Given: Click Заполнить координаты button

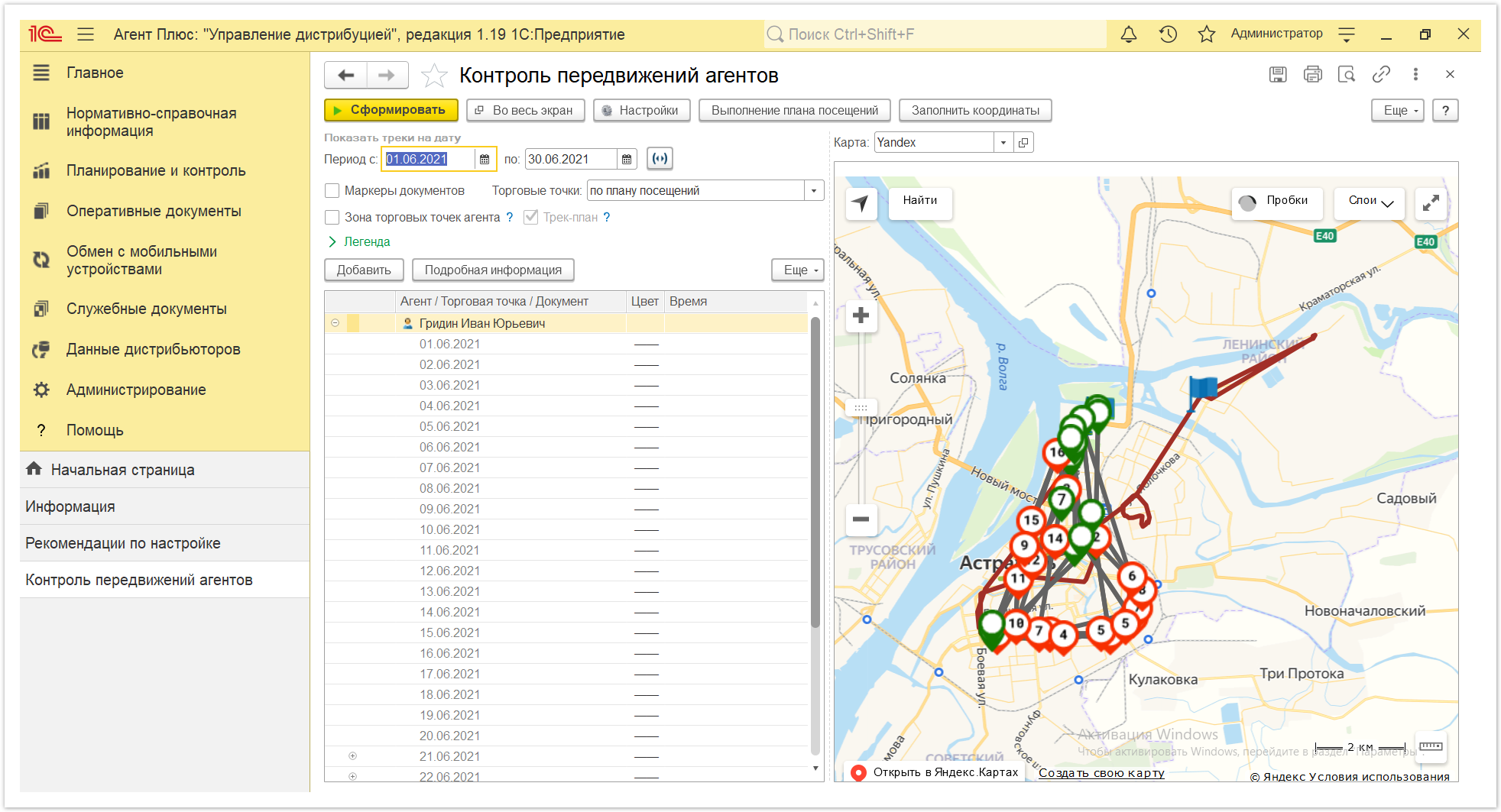Looking at the screenshot, I should click(x=975, y=110).
